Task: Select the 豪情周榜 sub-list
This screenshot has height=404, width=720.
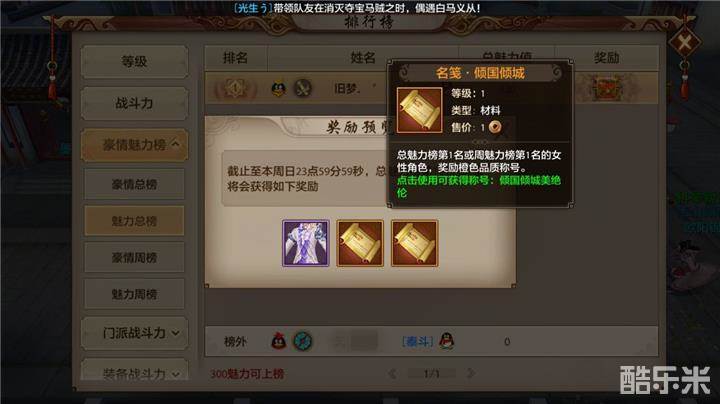Action: point(135,258)
